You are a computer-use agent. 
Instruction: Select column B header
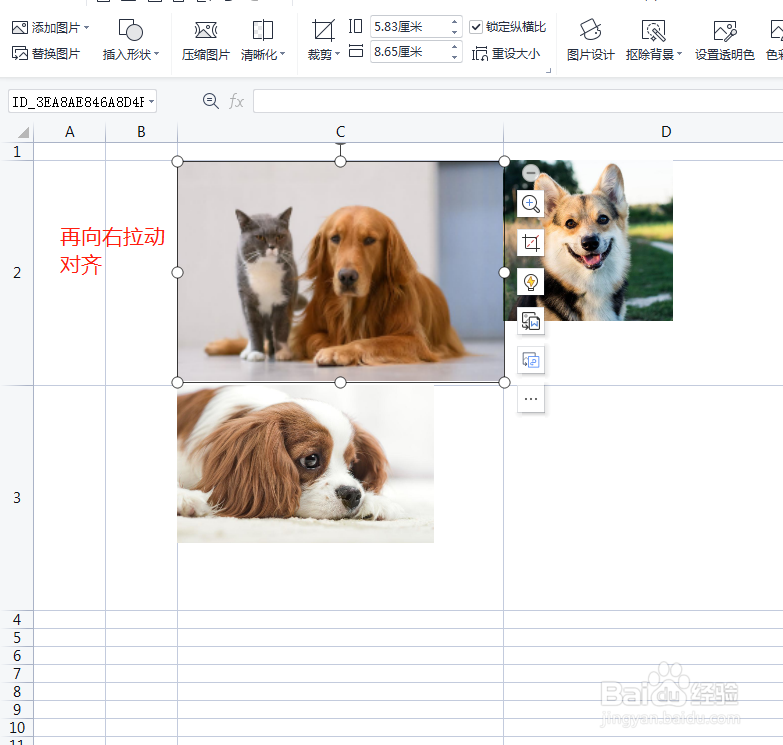tap(141, 132)
